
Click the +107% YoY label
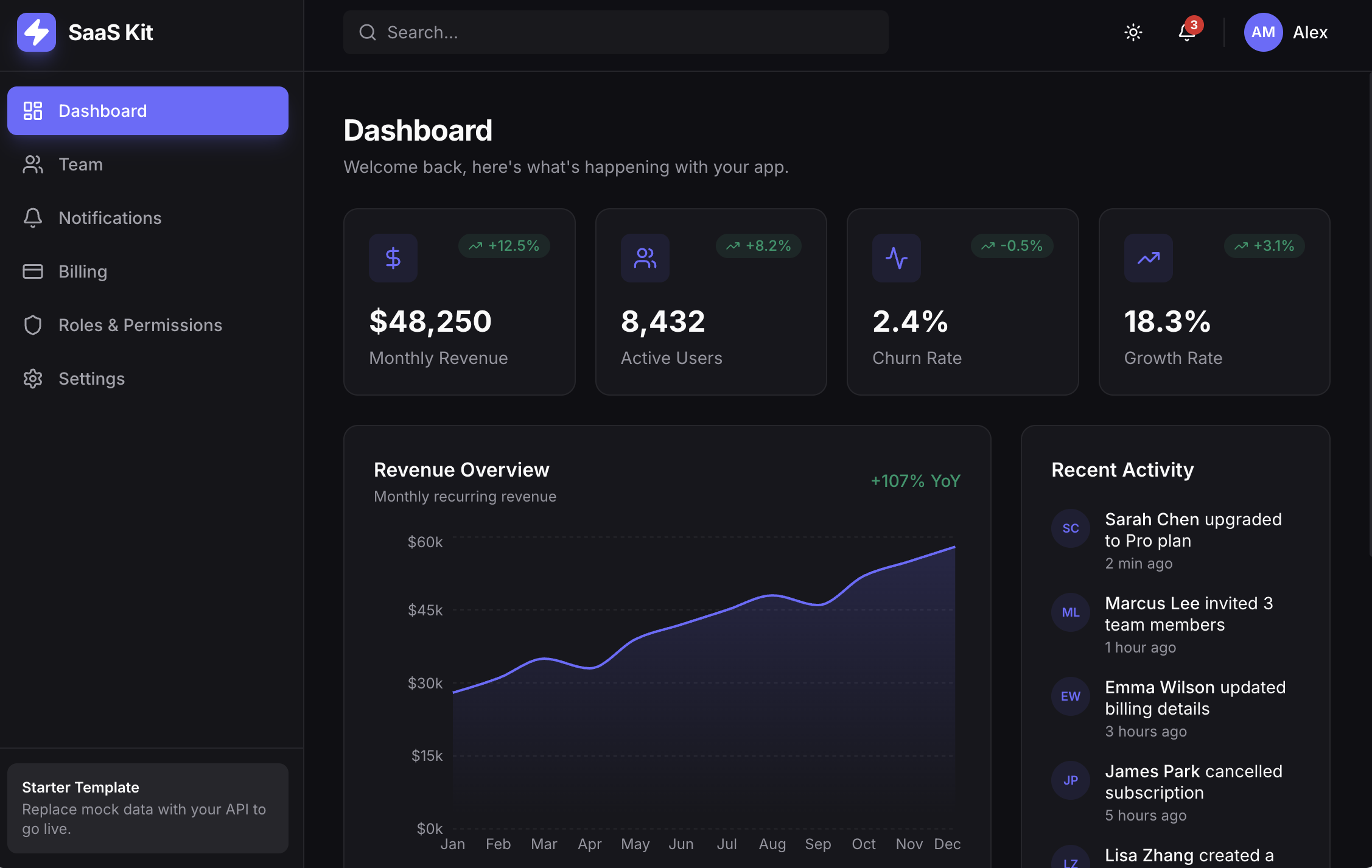click(915, 481)
